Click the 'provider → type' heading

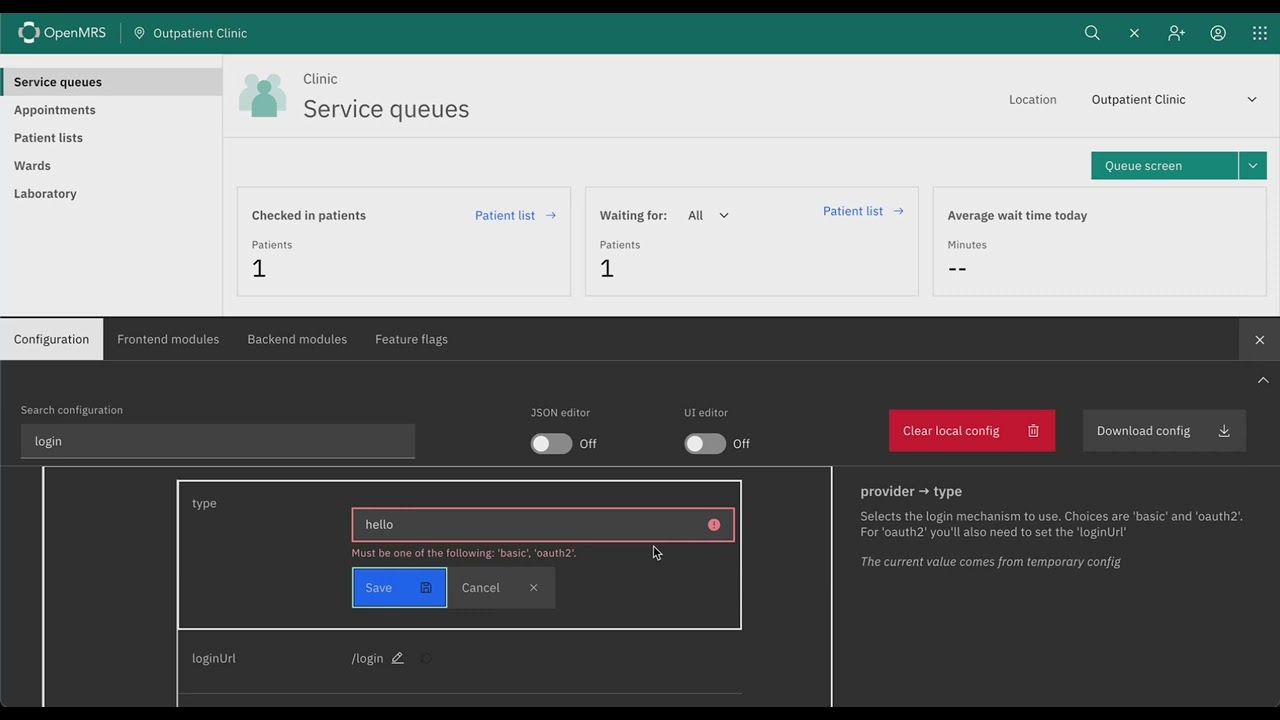pos(911,491)
